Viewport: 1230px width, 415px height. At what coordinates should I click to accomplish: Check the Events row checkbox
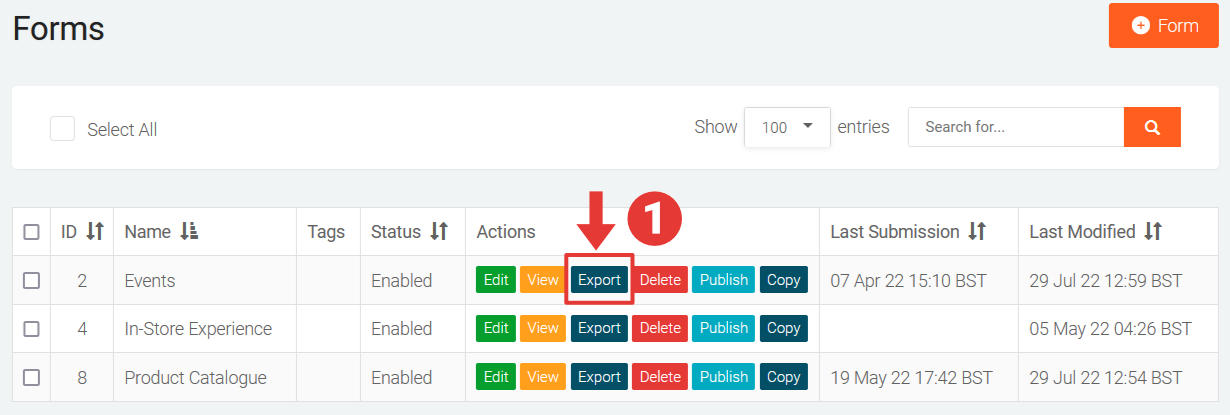pos(31,280)
